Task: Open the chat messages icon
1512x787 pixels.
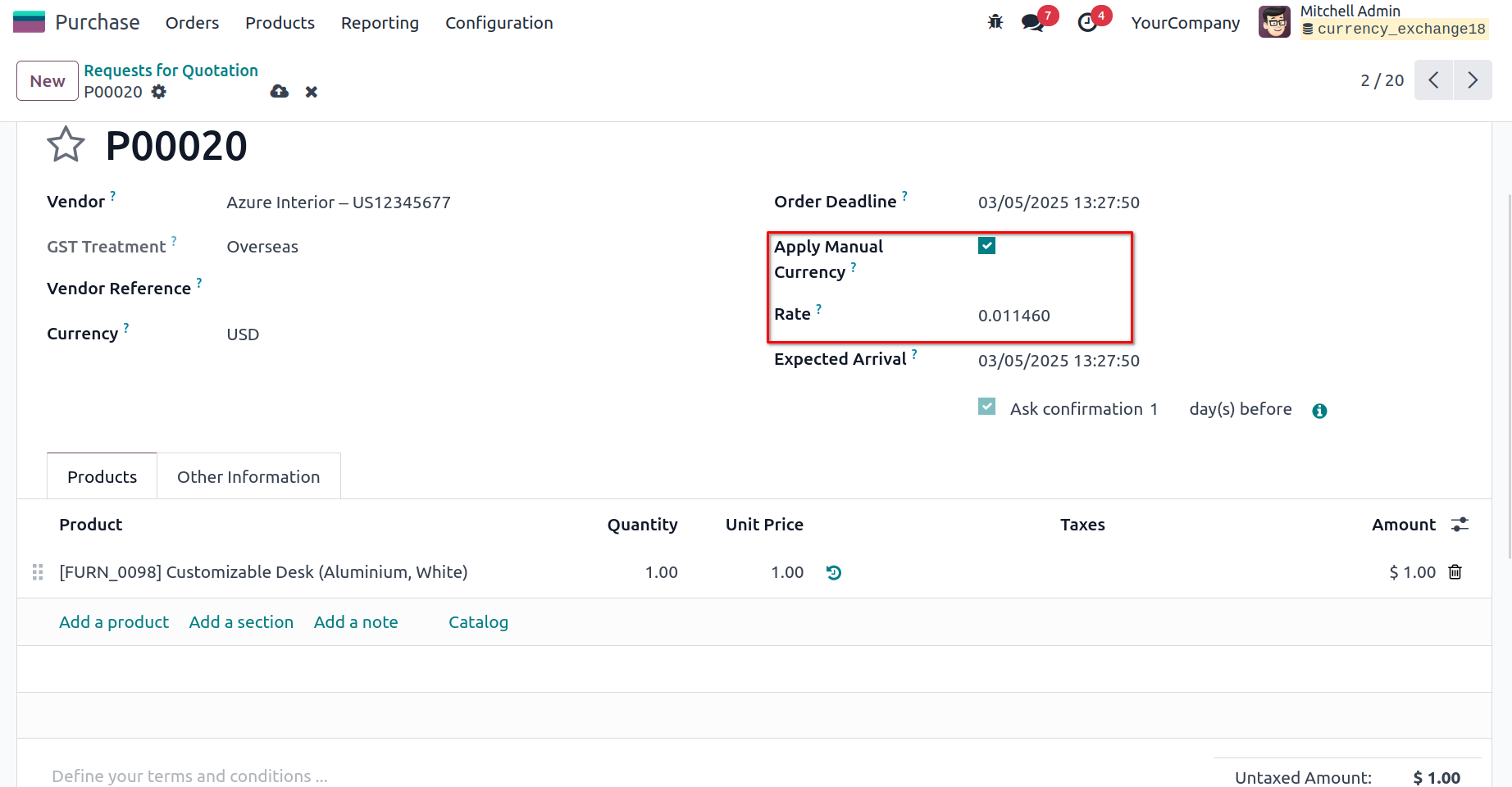Action: coord(1033,22)
